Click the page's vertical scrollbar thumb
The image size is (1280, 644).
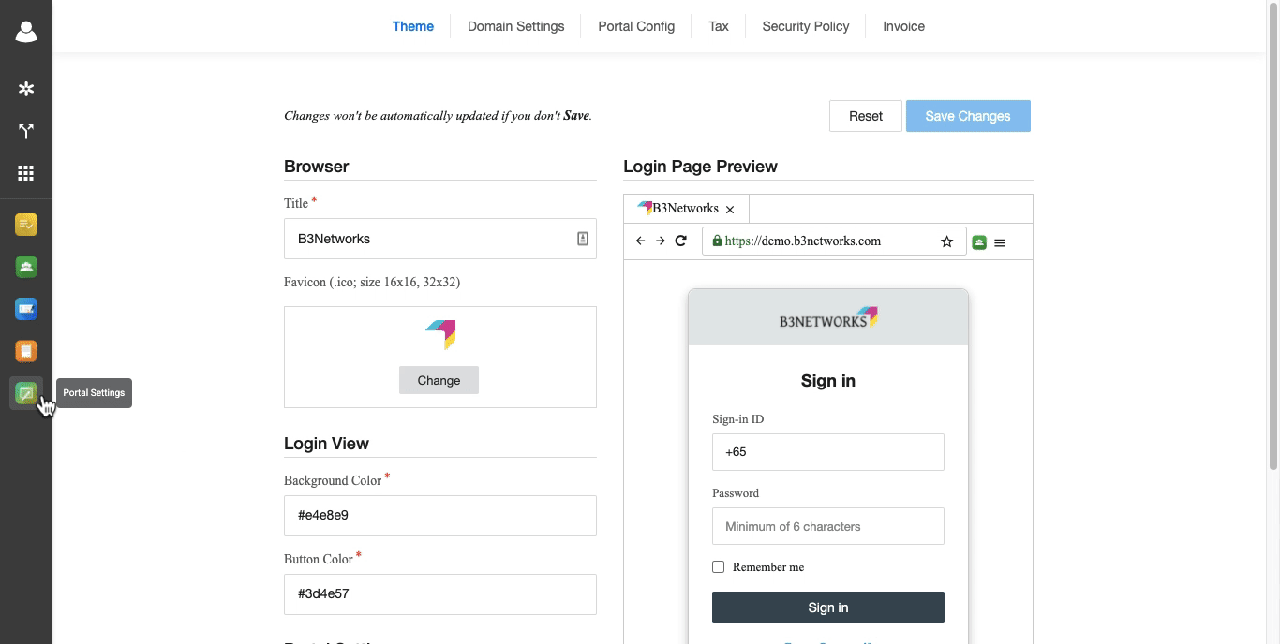tap(1273, 235)
